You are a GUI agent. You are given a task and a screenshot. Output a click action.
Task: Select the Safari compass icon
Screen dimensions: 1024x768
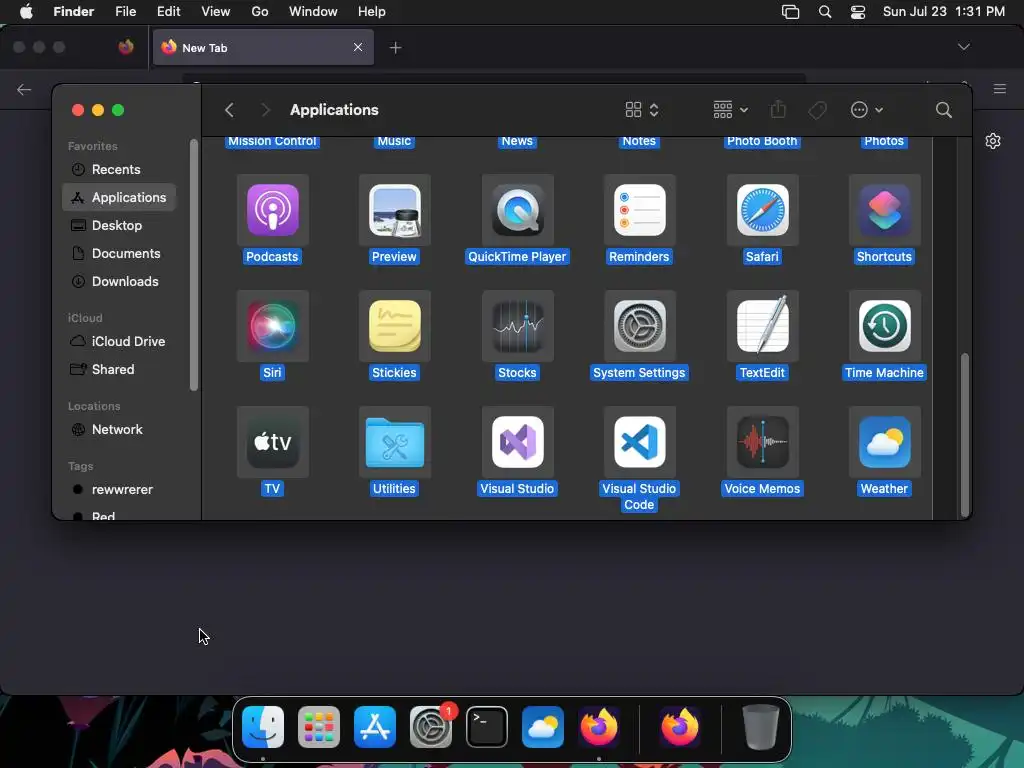(x=762, y=210)
